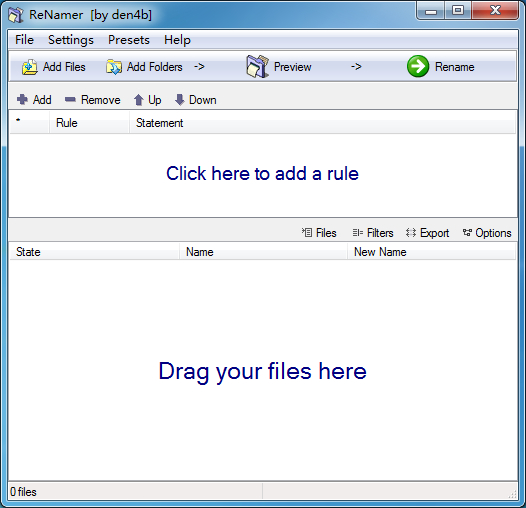Click the Rename label
The image size is (526, 508).
click(455, 67)
